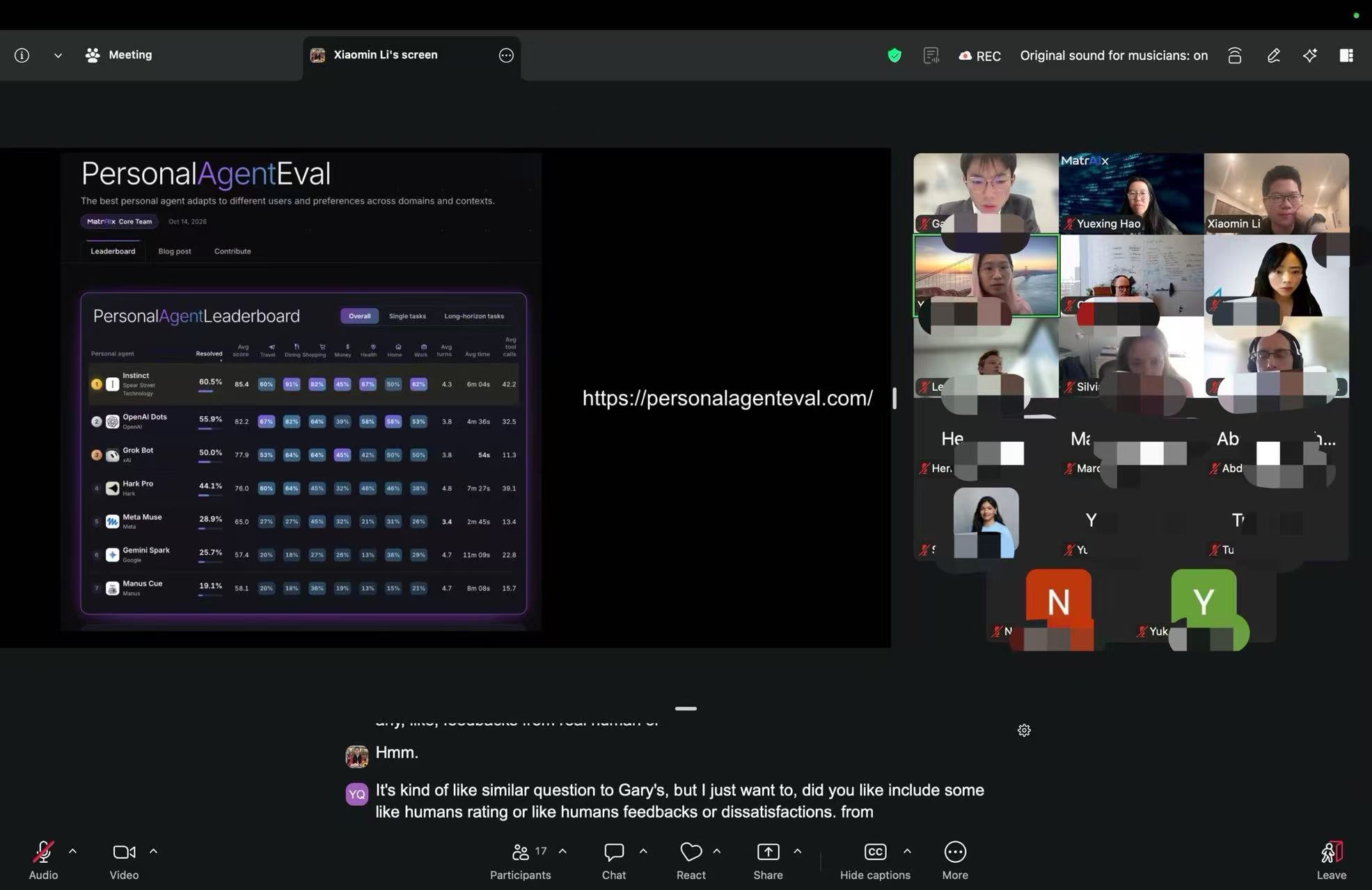The image size is (1372, 890).
Task: Expand the chat options arrow
Action: (x=643, y=851)
